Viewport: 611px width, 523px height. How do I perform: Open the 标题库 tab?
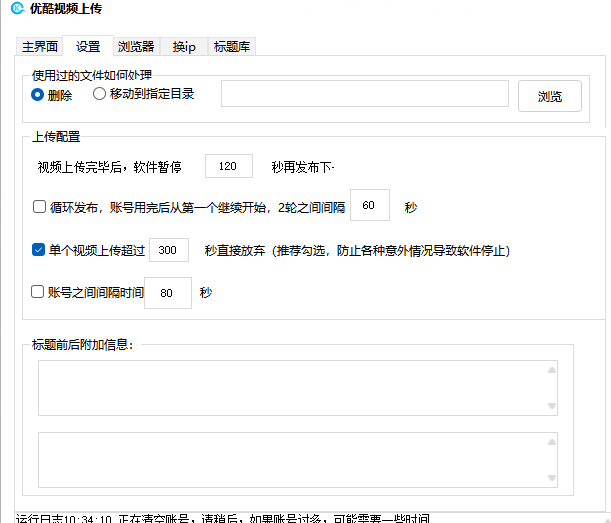pos(232,47)
